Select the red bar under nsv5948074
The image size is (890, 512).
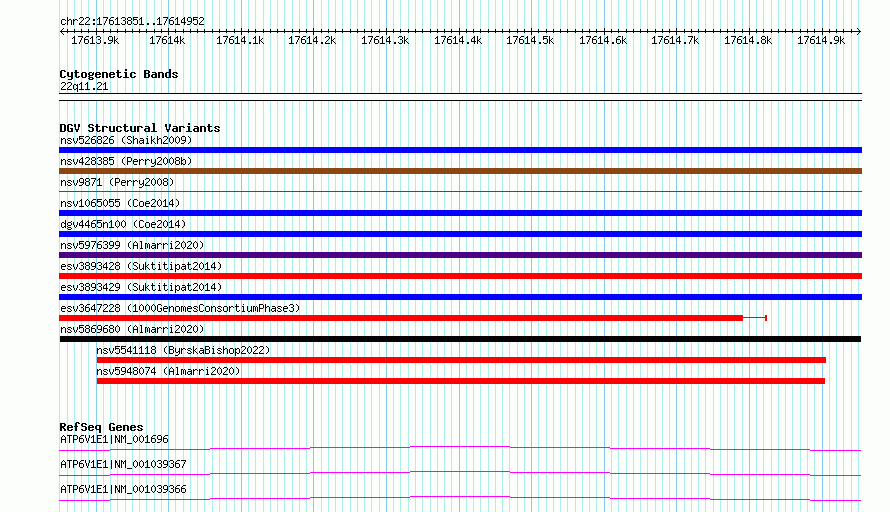[x=461, y=381]
